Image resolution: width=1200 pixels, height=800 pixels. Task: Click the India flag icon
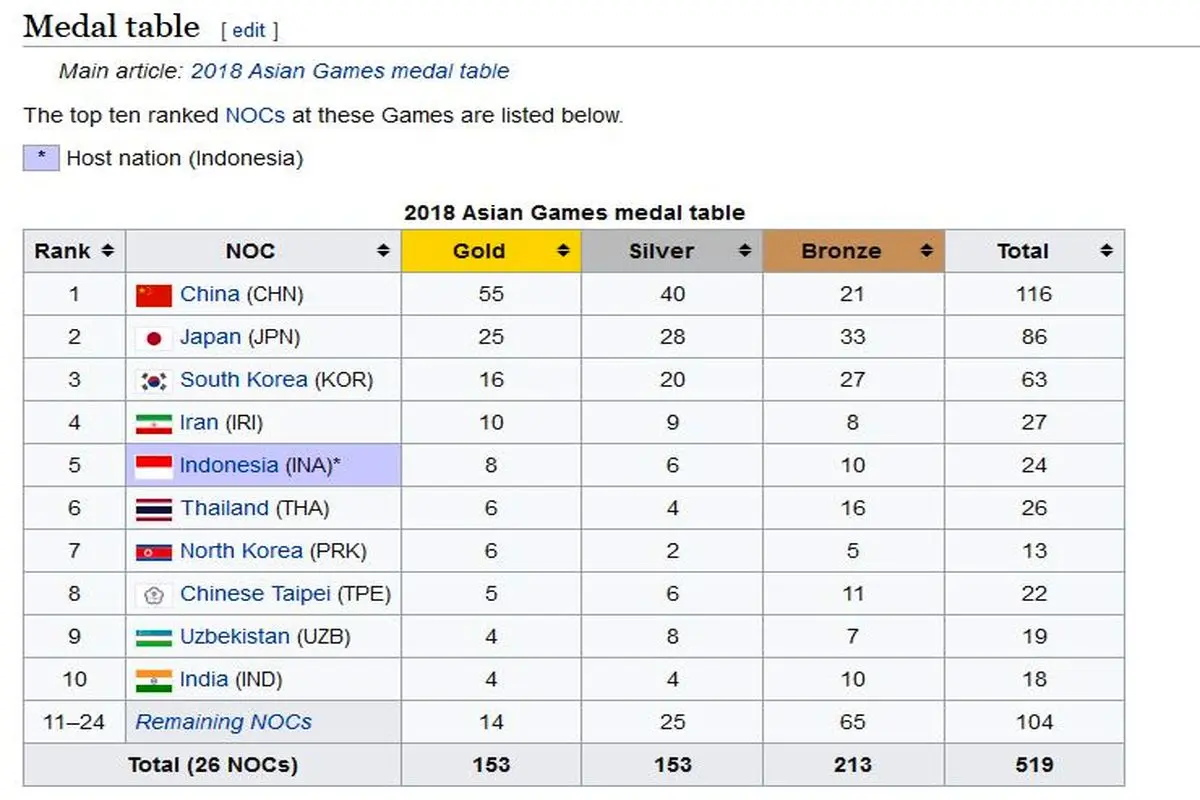tap(154, 681)
